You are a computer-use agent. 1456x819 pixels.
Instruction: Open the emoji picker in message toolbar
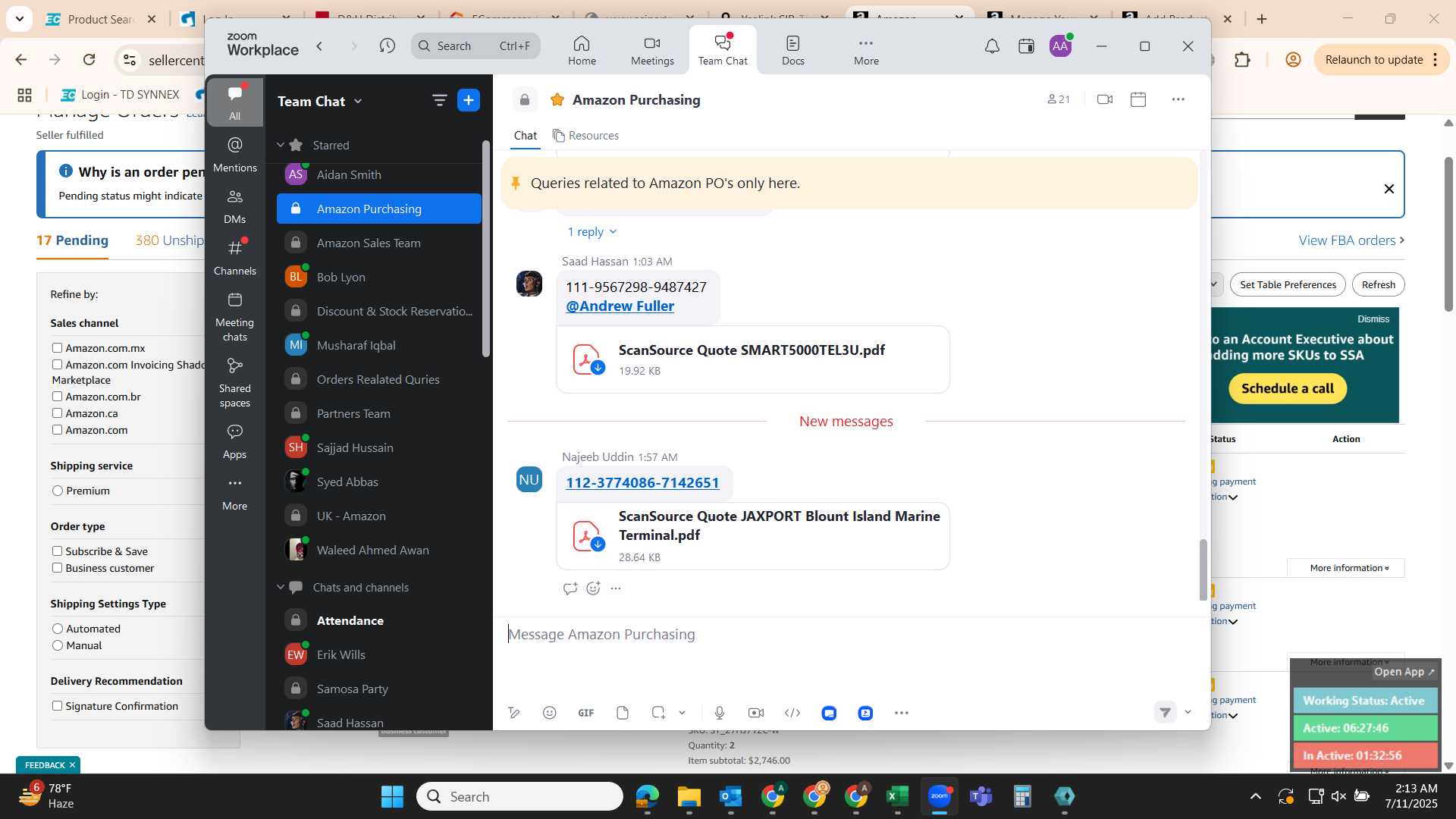tap(550, 713)
